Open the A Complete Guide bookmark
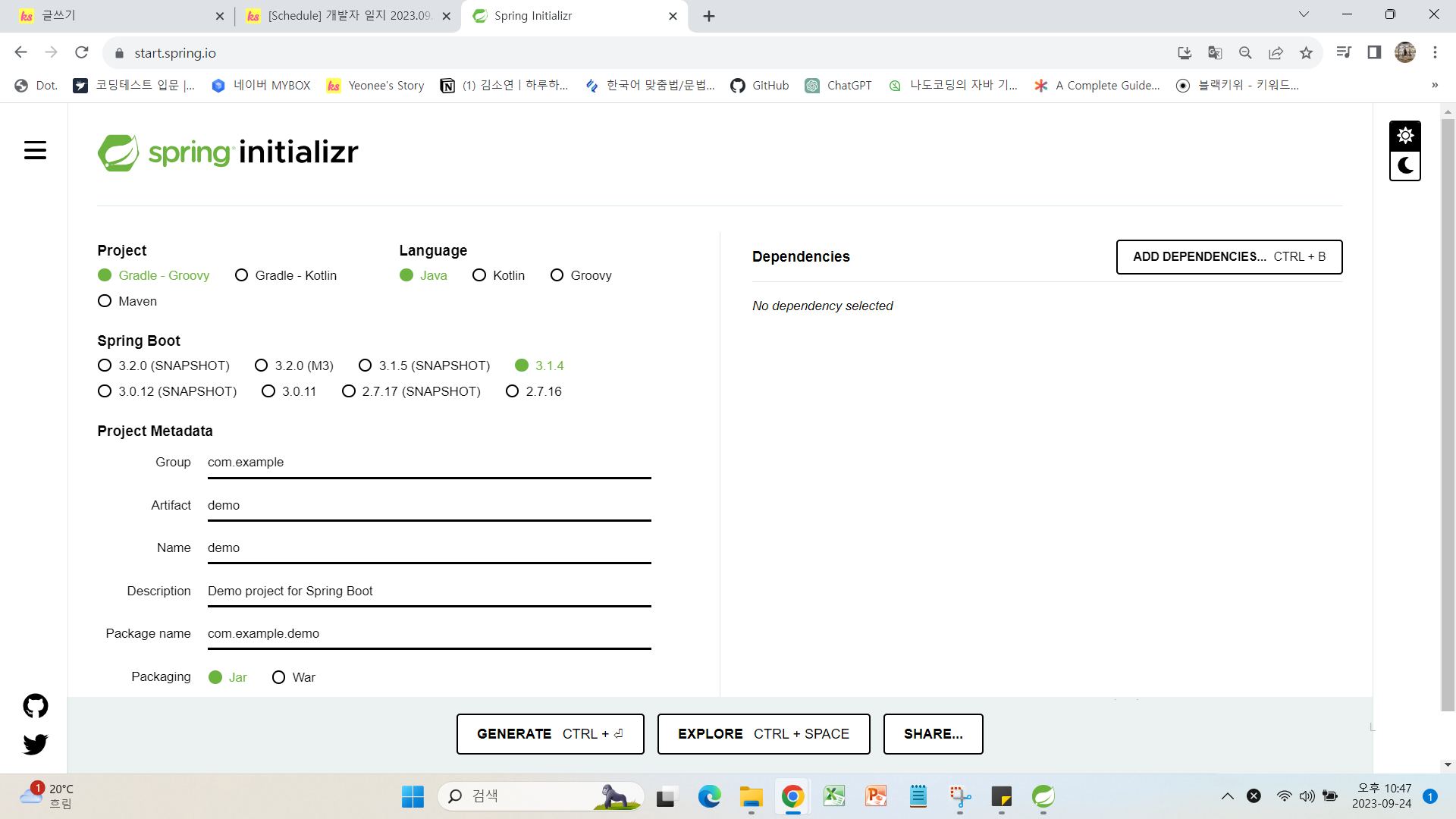Viewport: 1456px width, 819px height. 1097,86
